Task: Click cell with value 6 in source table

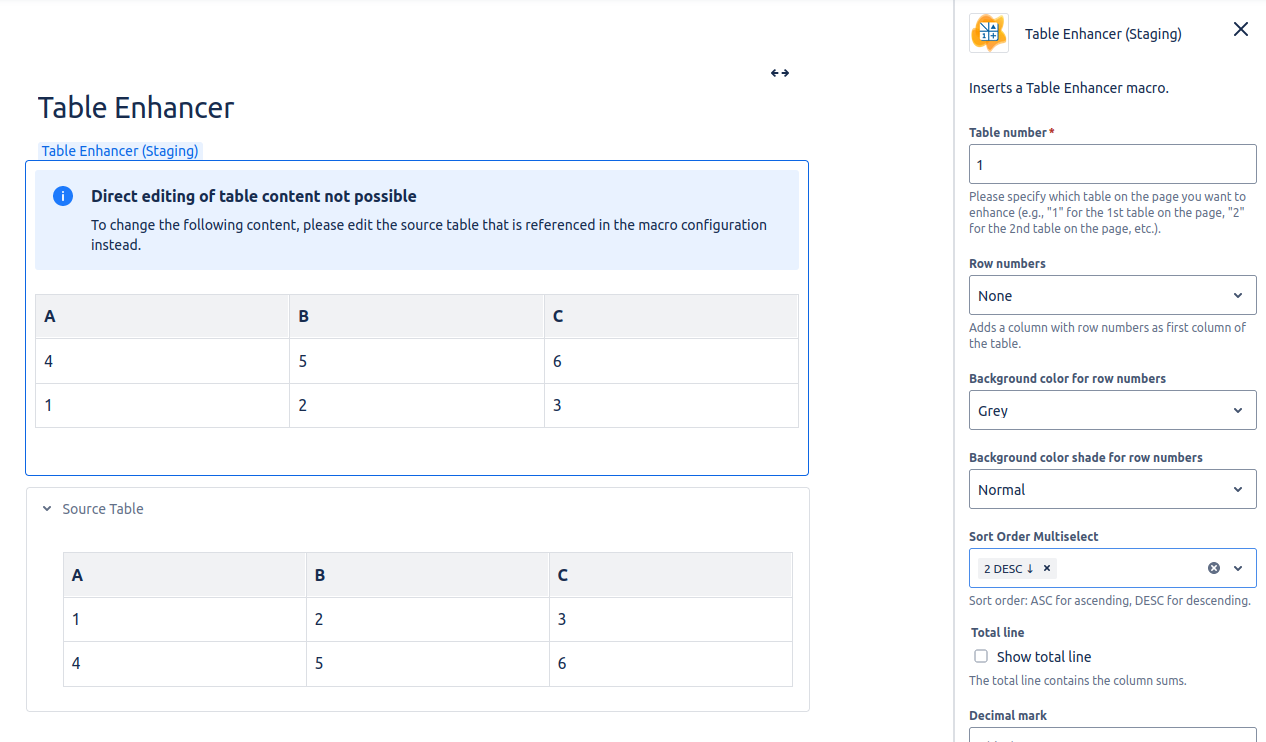Action: 562,663
